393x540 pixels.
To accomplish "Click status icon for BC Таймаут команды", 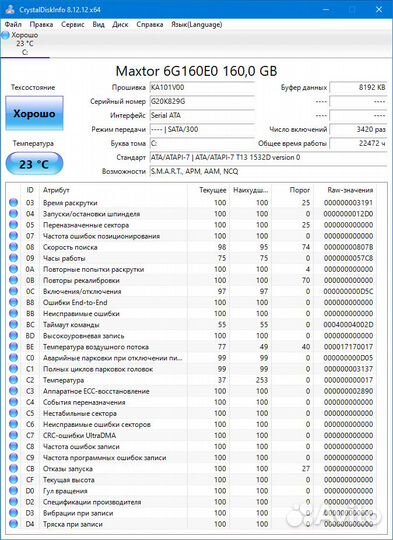I will point(13,324).
